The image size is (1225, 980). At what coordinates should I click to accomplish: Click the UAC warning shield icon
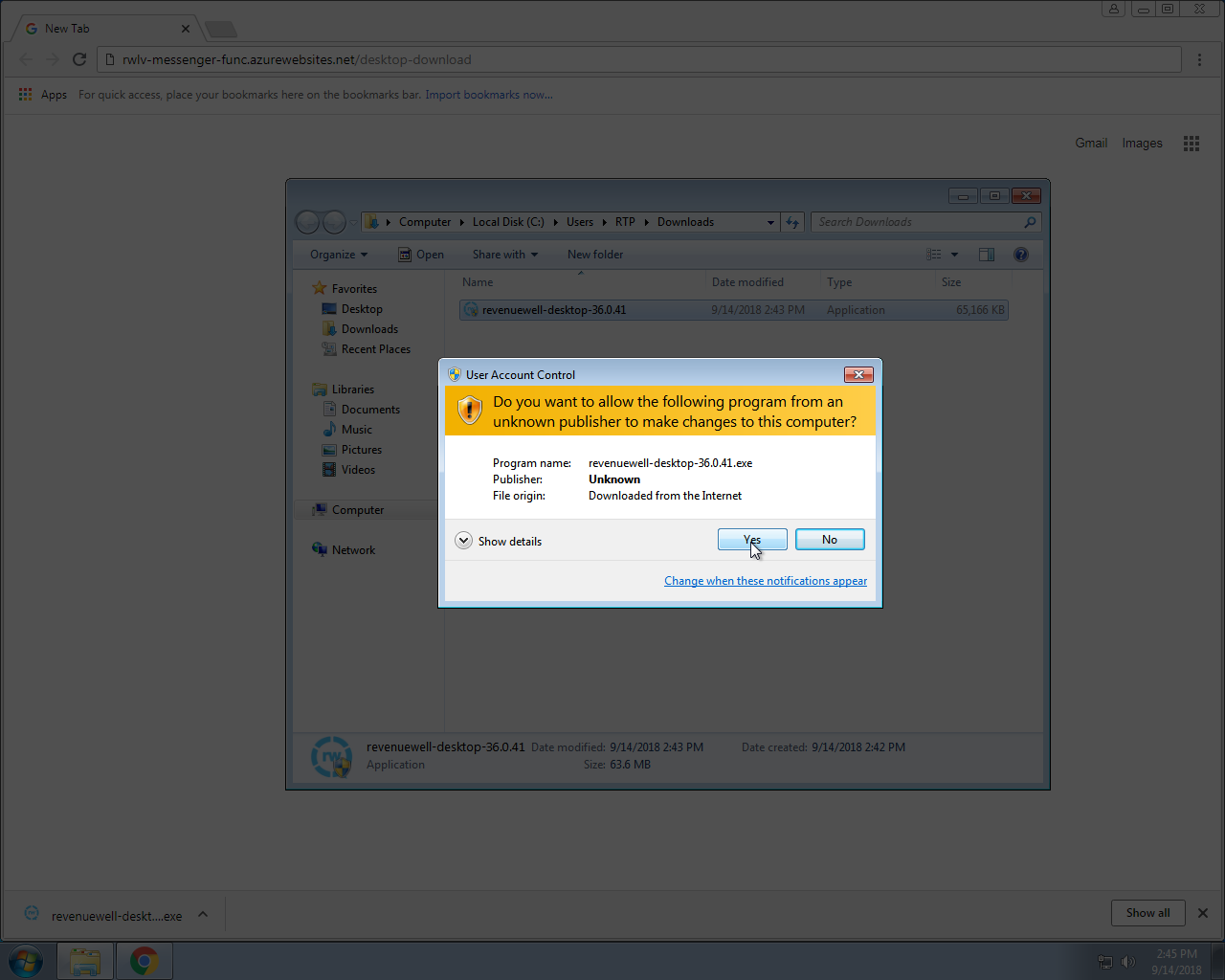tap(469, 411)
